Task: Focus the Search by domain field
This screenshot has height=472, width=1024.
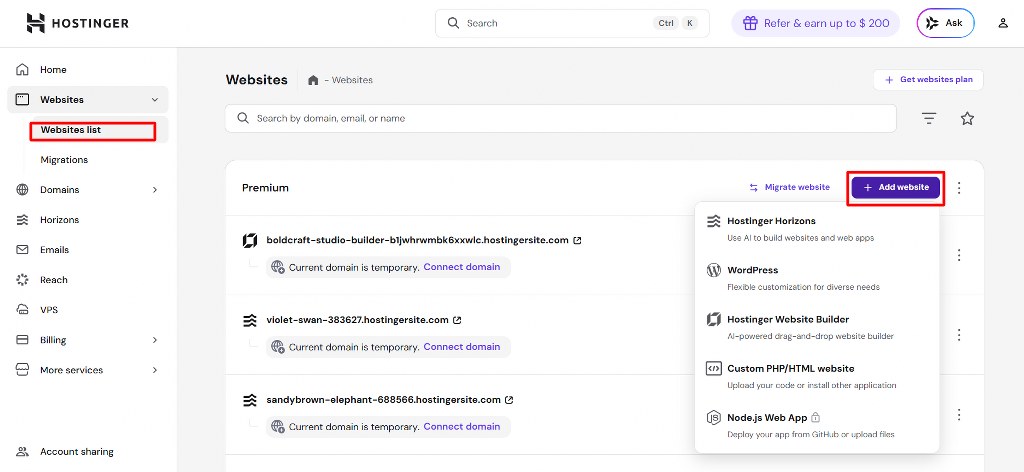Action: coord(560,118)
